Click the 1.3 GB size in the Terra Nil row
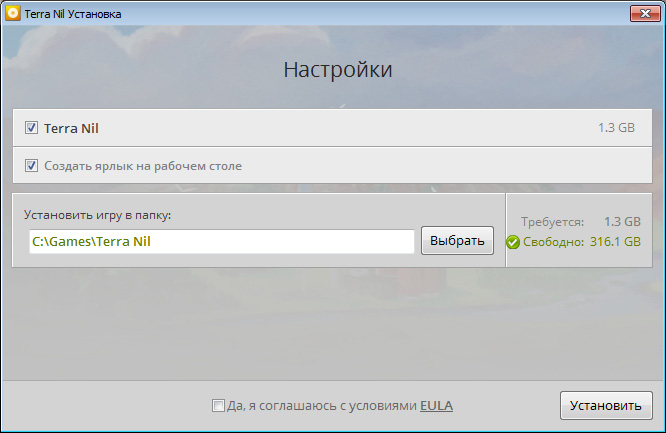The image size is (666, 433). 616,127
